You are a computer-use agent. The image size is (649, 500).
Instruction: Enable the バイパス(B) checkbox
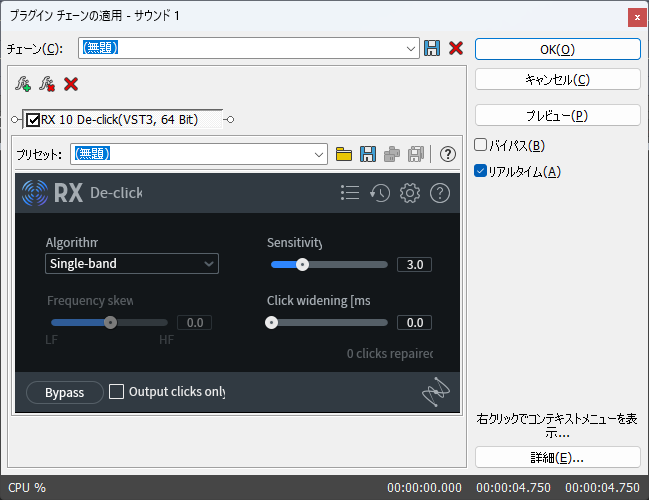[480, 145]
